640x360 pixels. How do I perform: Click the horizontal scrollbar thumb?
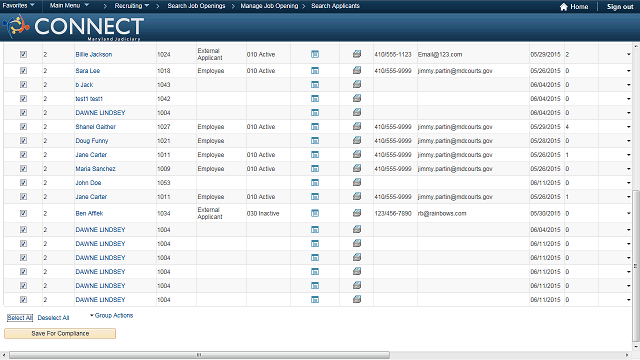pyautogui.click(x=199, y=355)
